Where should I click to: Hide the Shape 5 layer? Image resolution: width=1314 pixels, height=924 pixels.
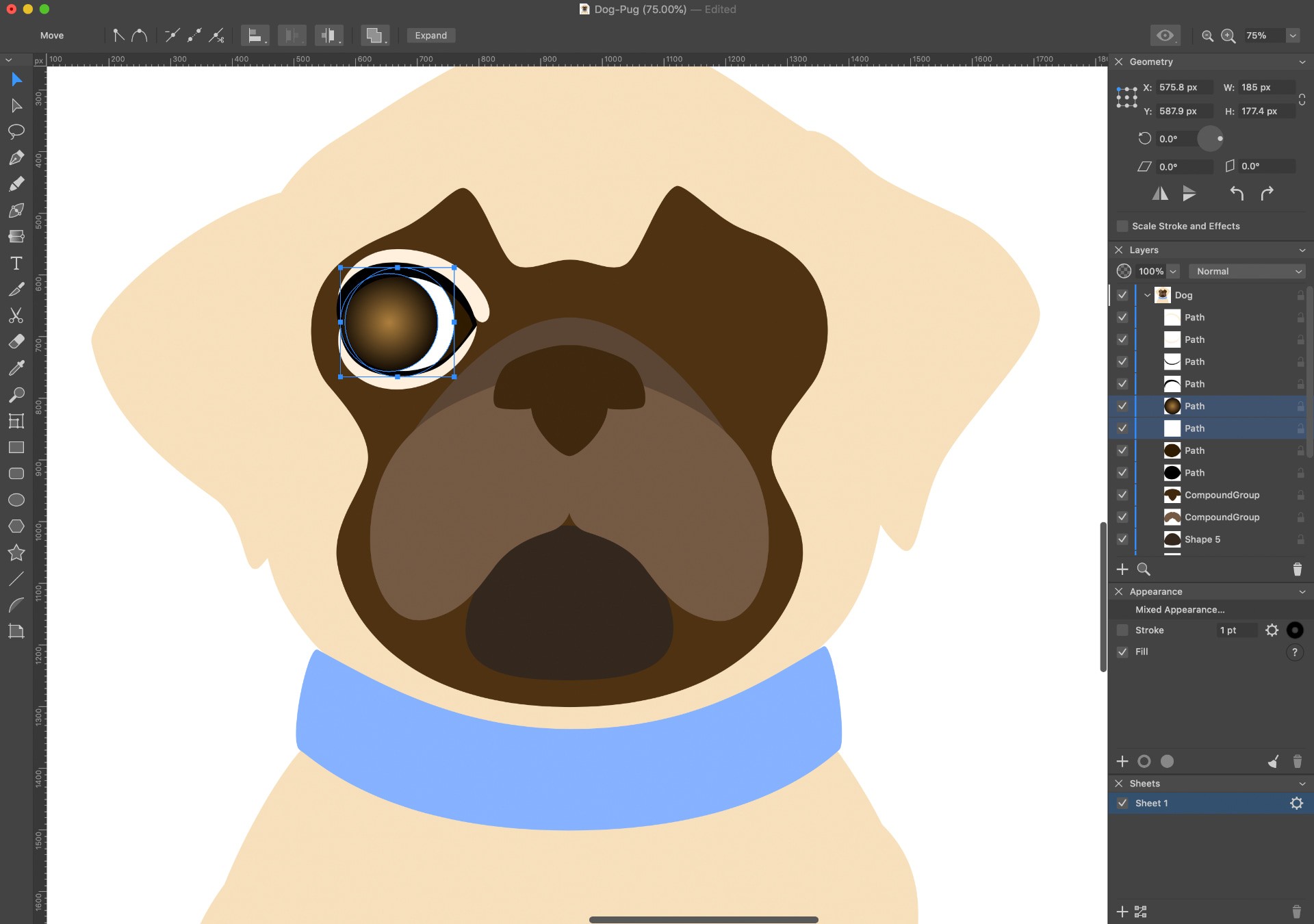pyautogui.click(x=1122, y=539)
